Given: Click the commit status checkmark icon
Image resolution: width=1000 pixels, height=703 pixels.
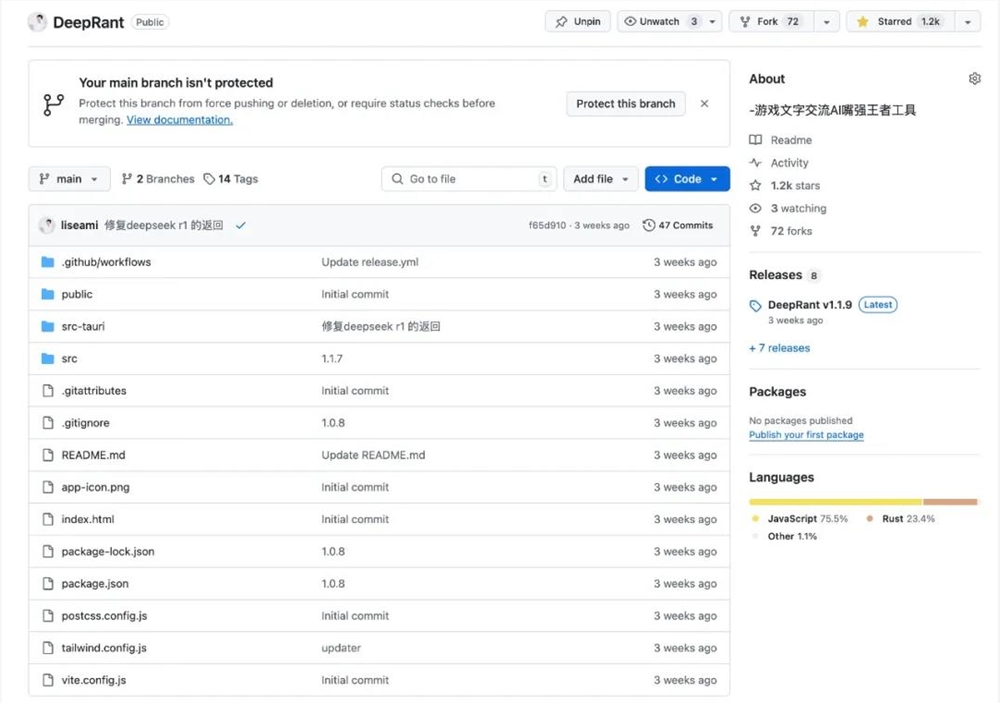Looking at the screenshot, I should tap(241, 226).
